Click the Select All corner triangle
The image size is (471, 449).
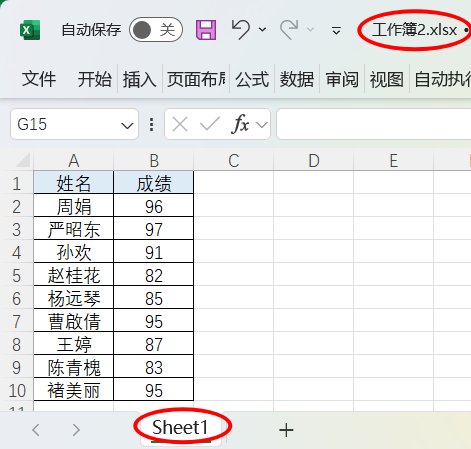[x=23, y=160]
